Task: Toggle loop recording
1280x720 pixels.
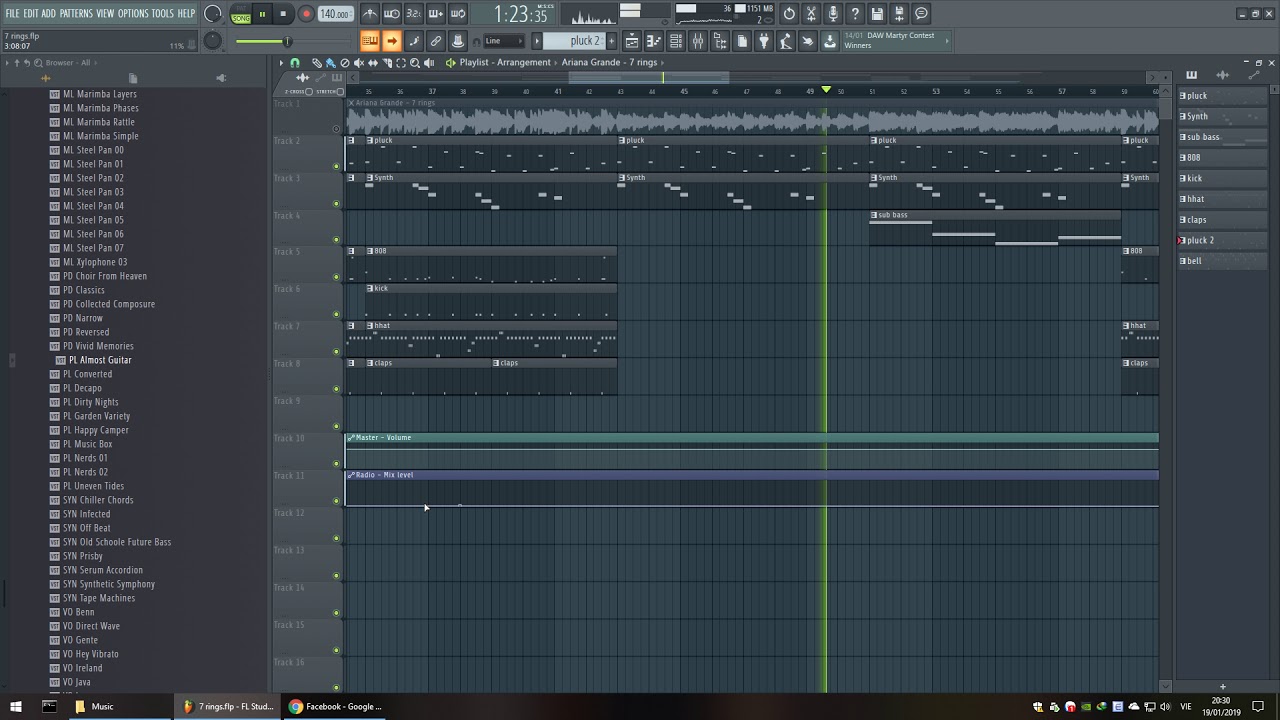Action: (458, 14)
